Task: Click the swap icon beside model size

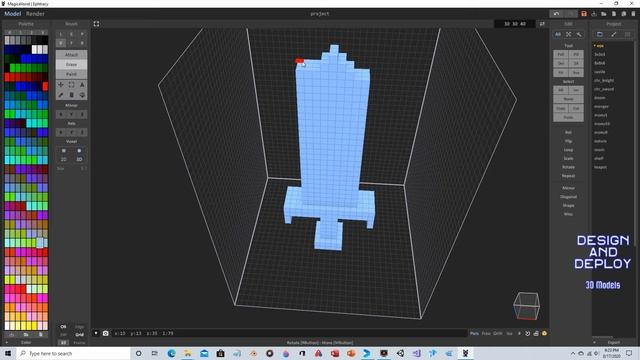Action: point(542,24)
